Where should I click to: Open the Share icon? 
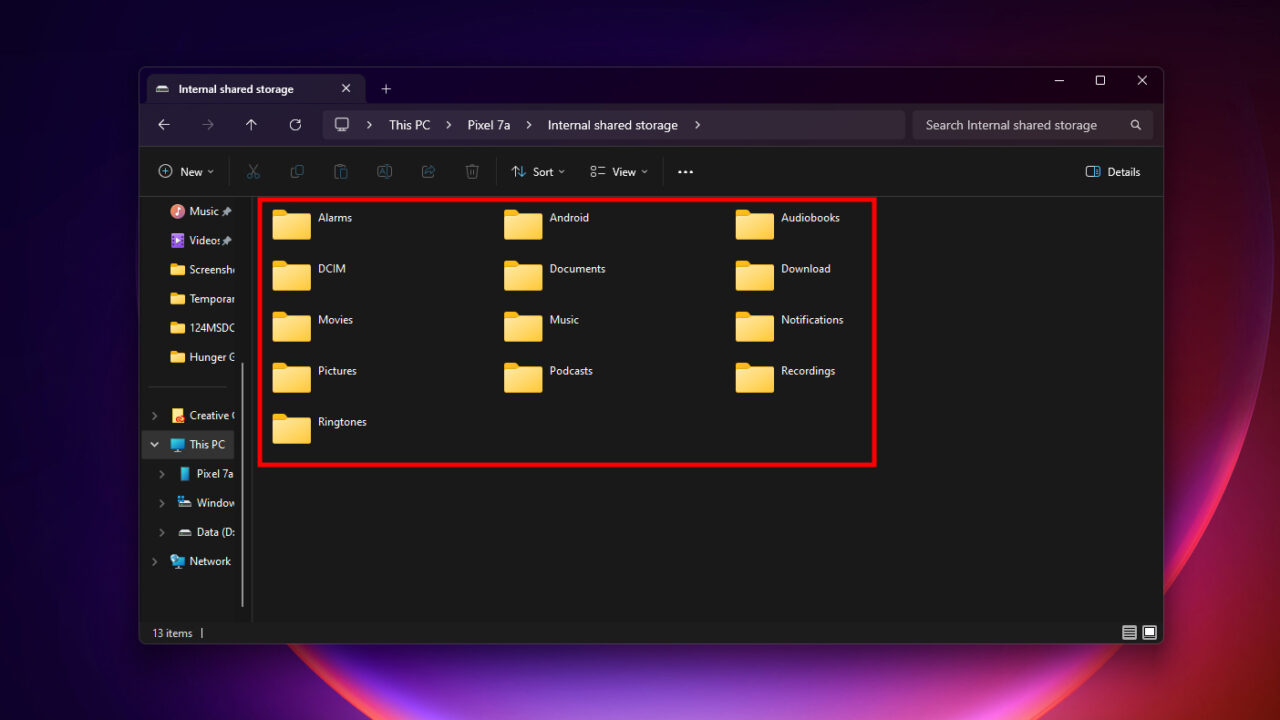point(428,171)
